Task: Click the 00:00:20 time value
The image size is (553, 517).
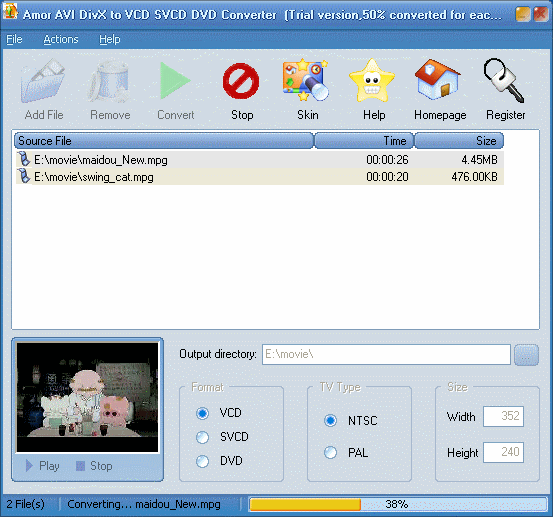Action: coord(387,176)
